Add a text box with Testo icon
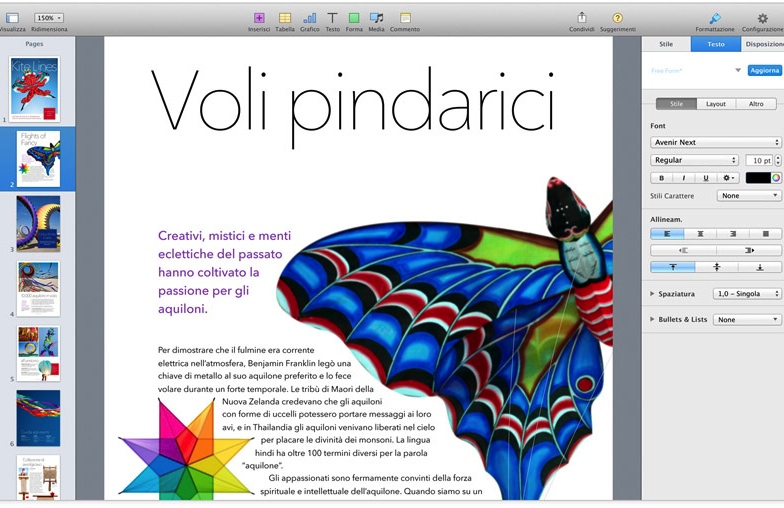This screenshot has height=508, width=784. (x=332, y=18)
